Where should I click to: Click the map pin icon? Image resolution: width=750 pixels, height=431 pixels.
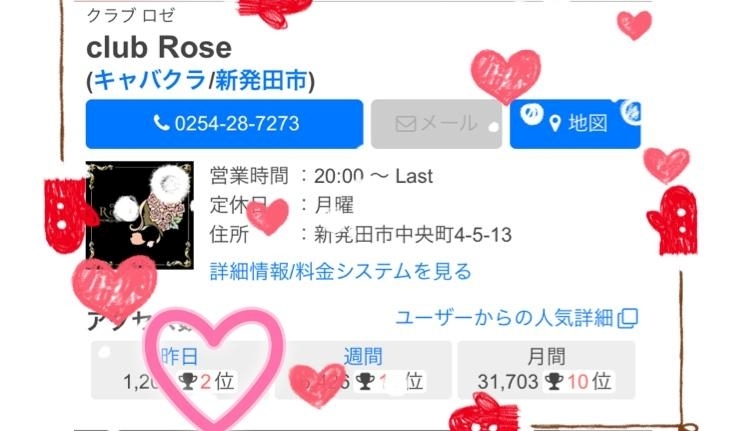(555, 124)
